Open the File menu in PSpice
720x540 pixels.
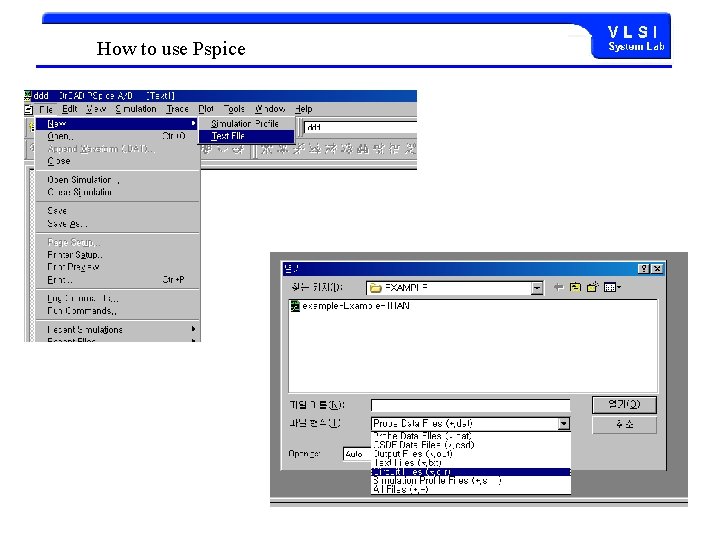tap(45, 109)
